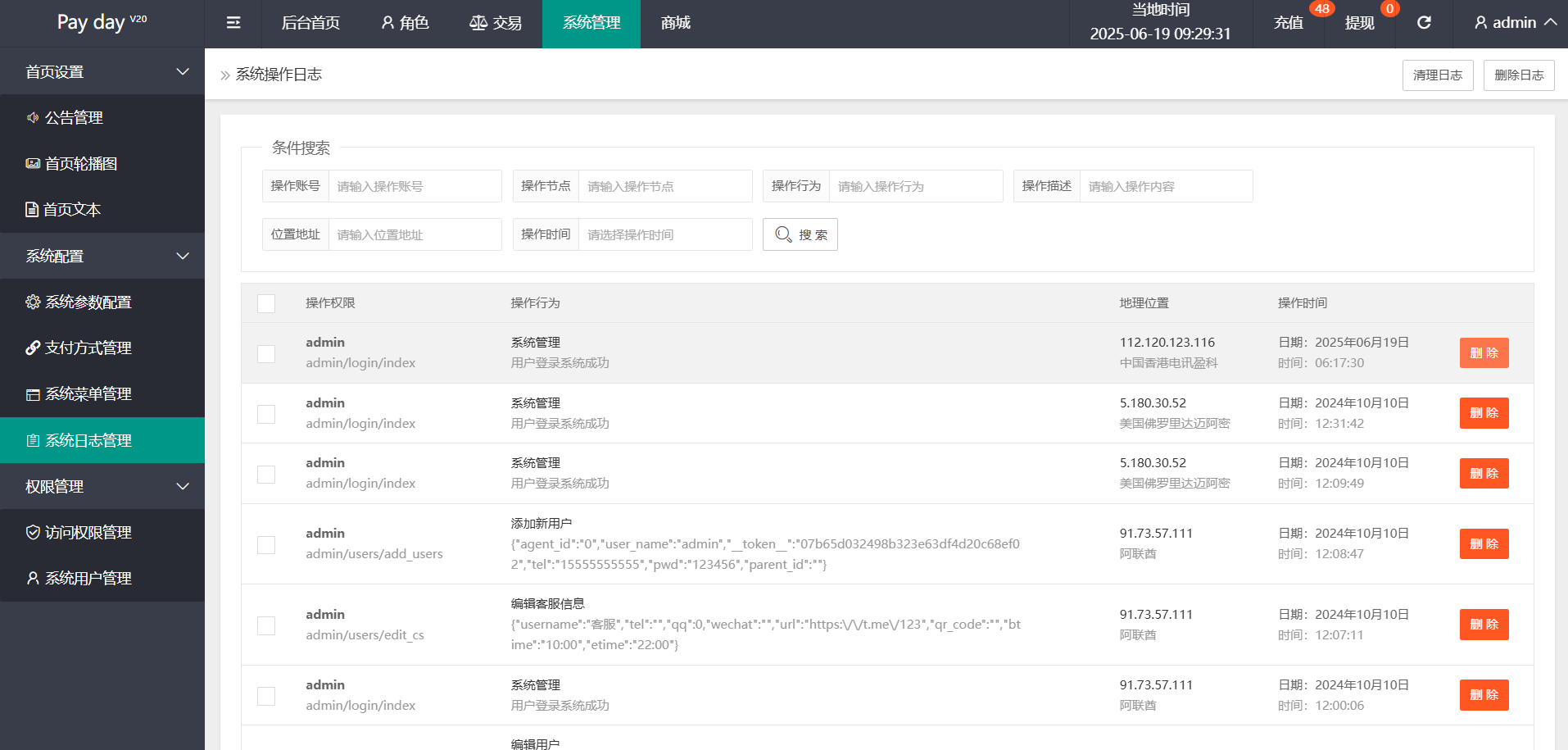Click the refresh icon in top bar
The image size is (1568, 750).
click(1424, 23)
